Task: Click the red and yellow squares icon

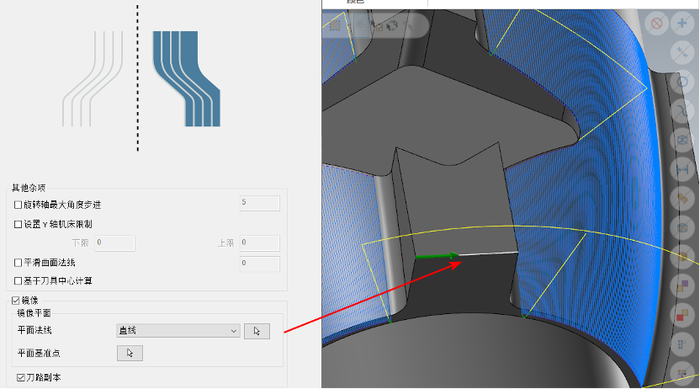Action: click(x=682, y=315)
